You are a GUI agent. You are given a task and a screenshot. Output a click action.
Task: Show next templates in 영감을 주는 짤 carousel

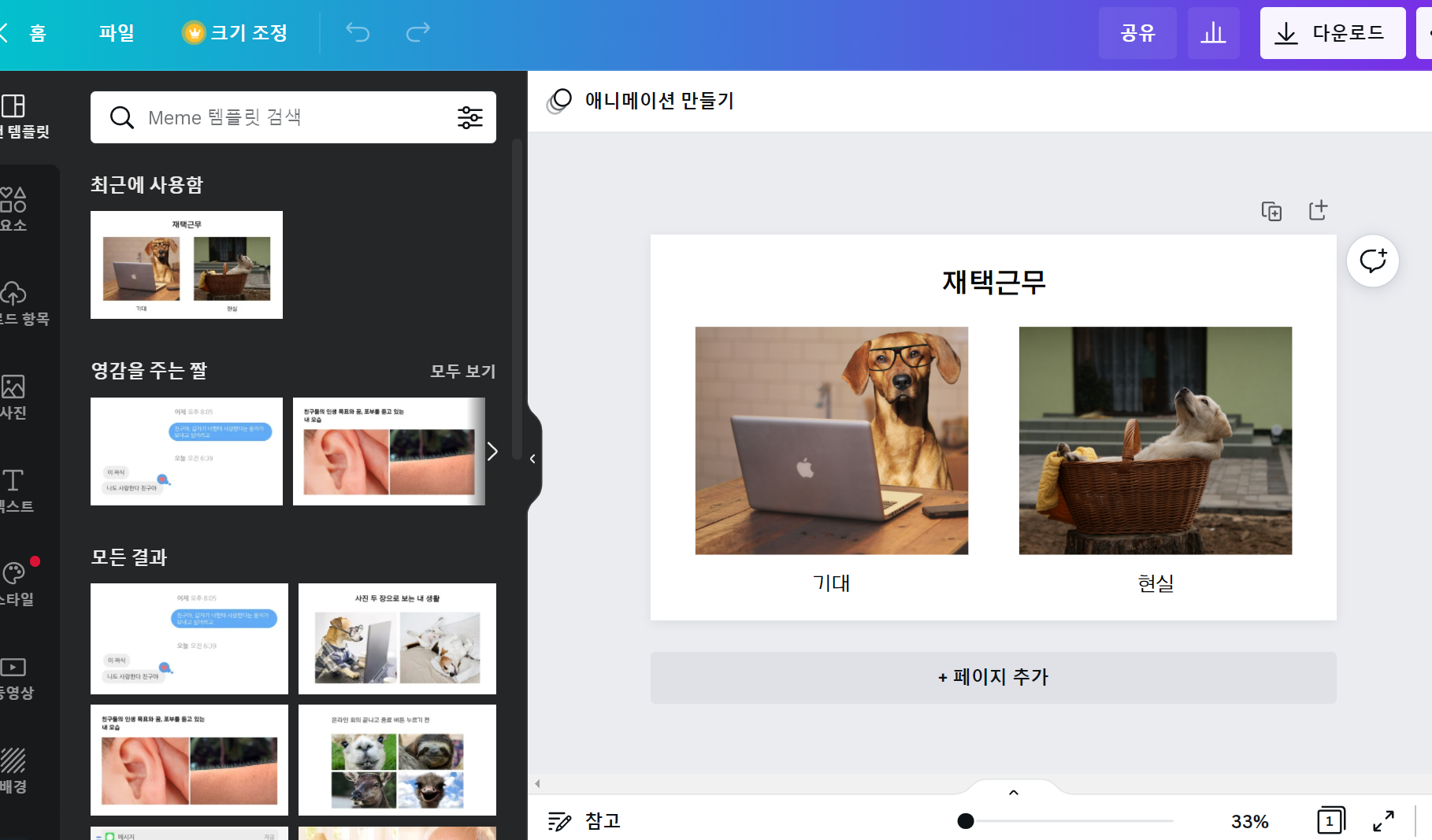[492, 451]
